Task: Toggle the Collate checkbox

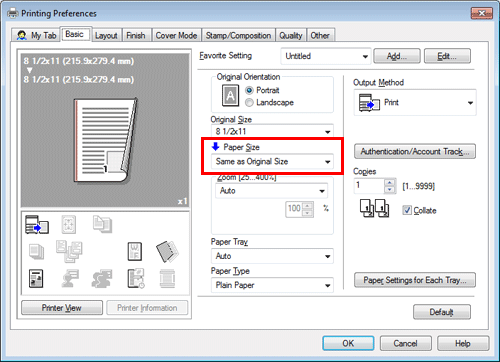Action: point(407,210)
